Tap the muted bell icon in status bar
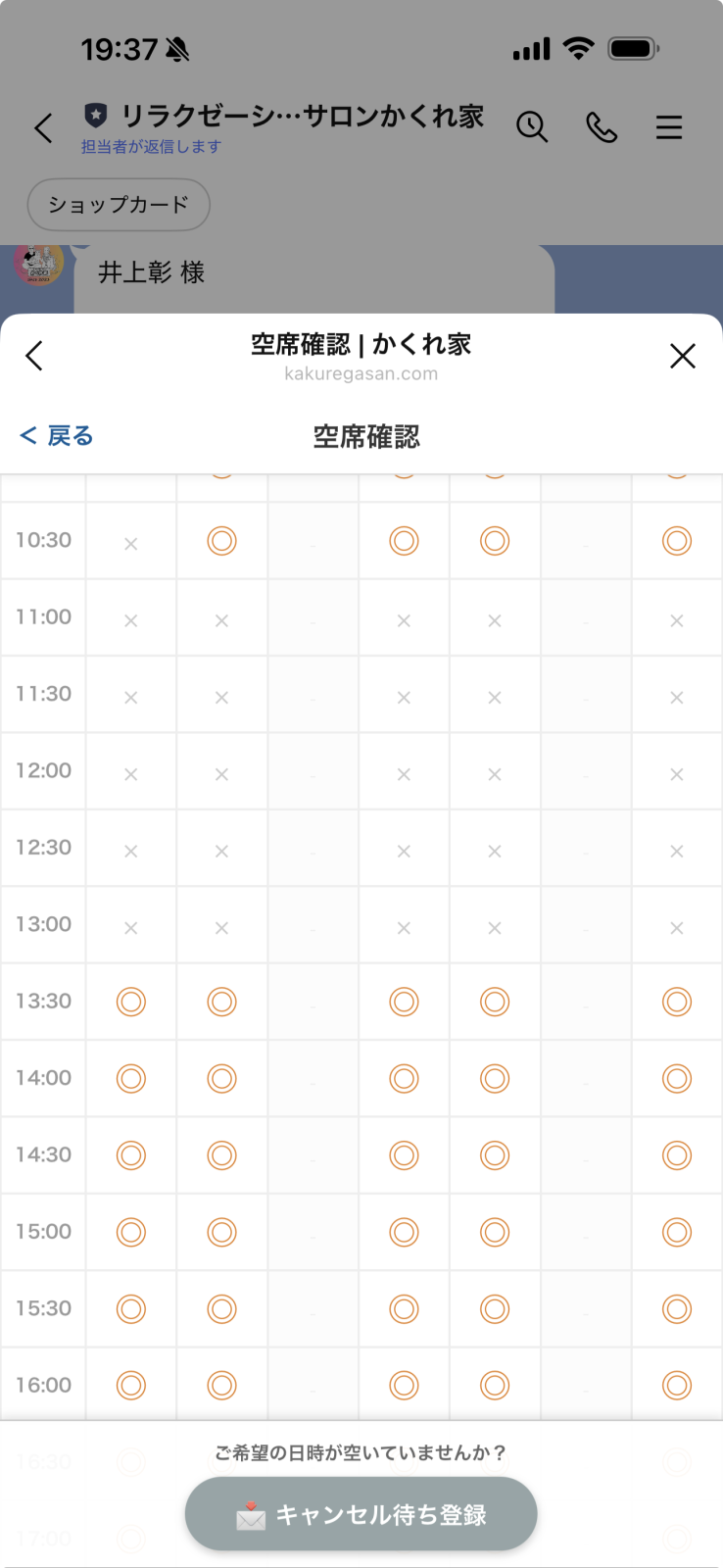The image size is (723, 1568). click(177, 50)
